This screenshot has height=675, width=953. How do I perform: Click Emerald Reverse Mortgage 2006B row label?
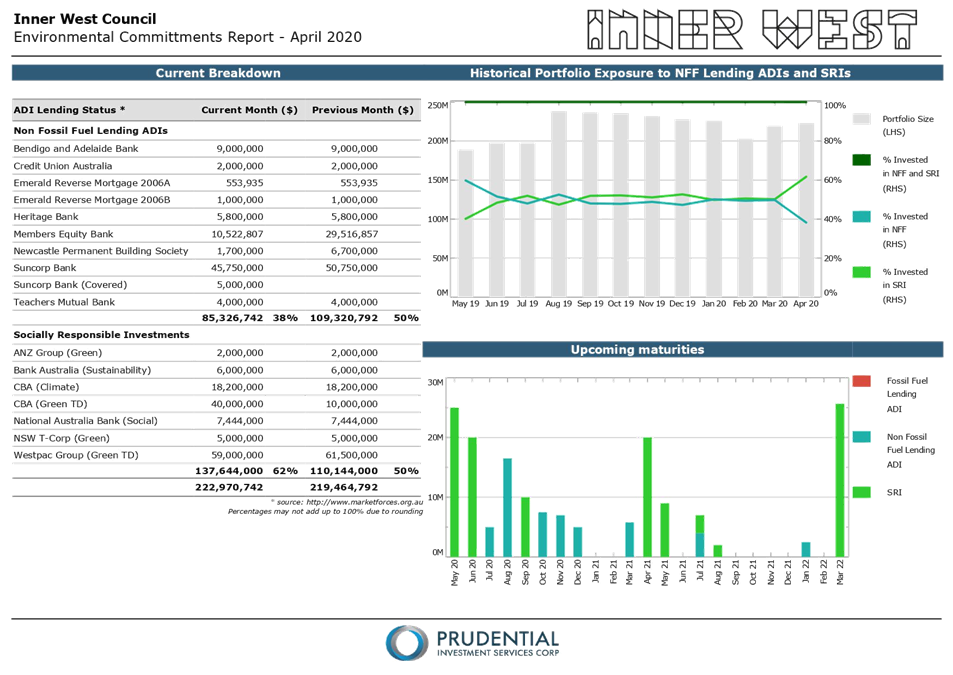click(x=92, y=200)
